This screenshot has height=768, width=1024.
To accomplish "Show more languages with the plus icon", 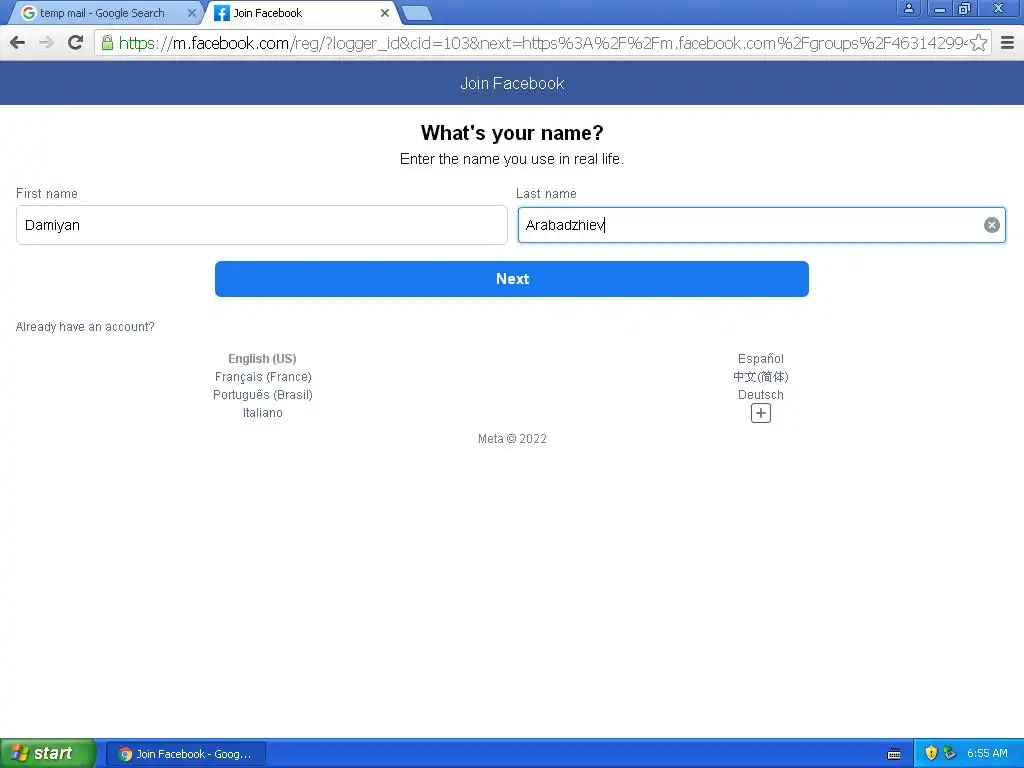I will coord(761,413).
